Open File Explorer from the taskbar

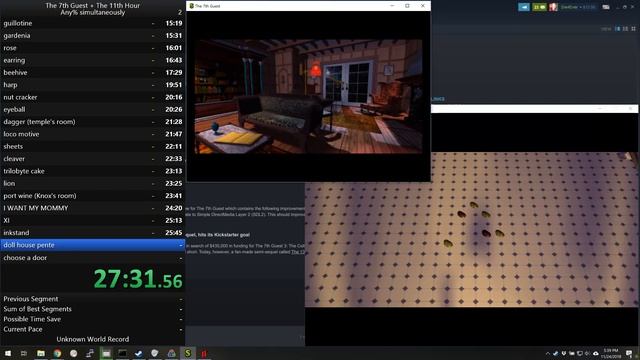pyautogui.click(x=41, y=353)
